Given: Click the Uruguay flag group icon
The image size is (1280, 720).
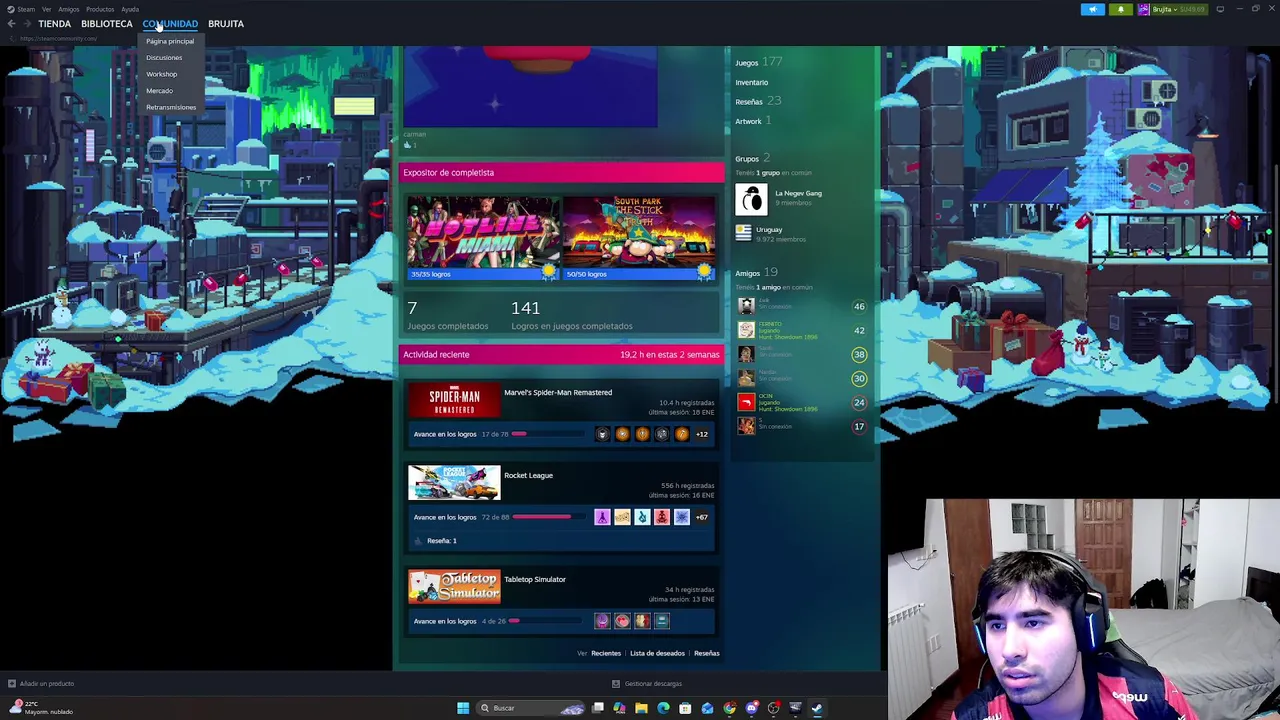Looking at the screenshot, I should point(743,233).
